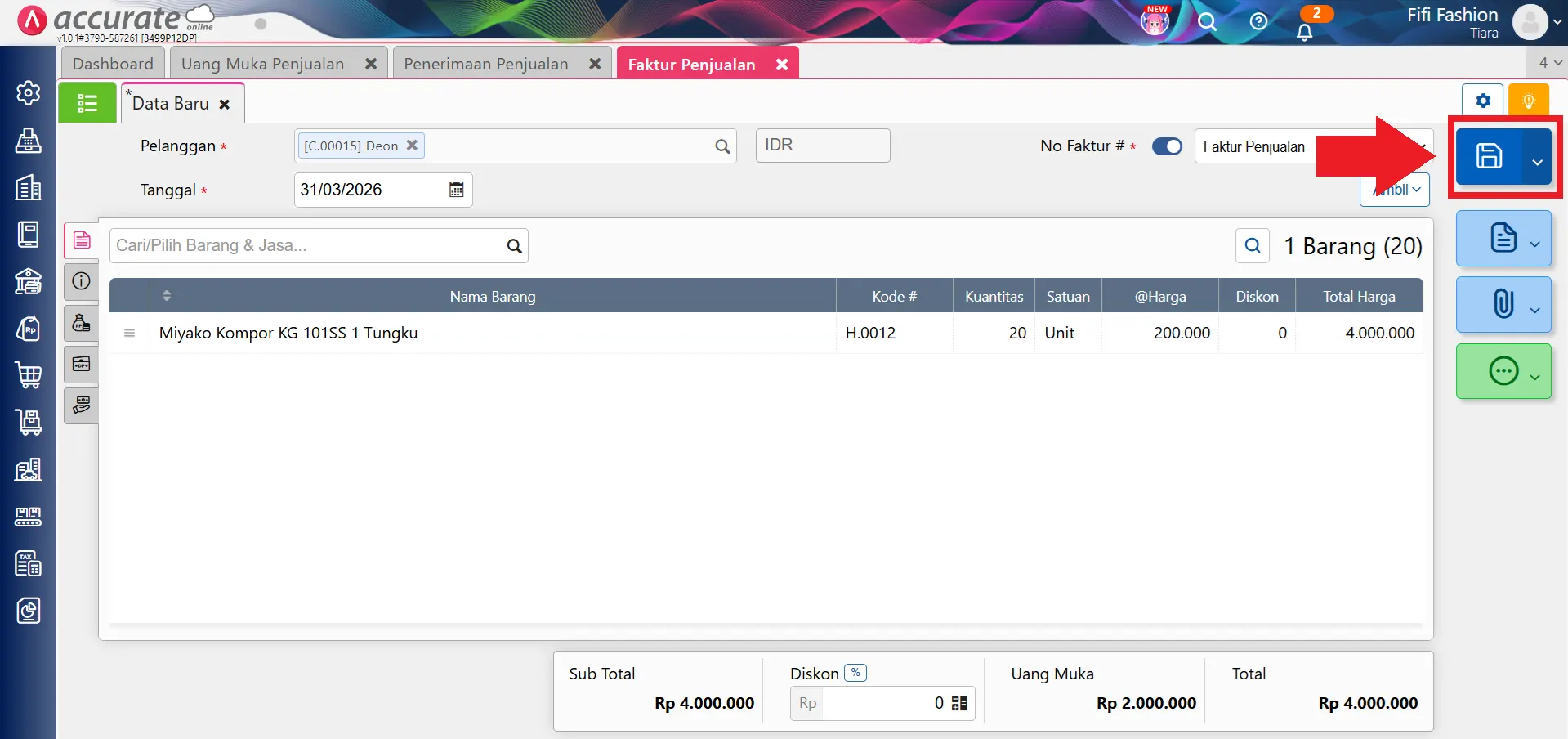Image resolution: width=1568 pixels, height=739 pixels.
Task: Open the green list view button
Action: [x=87, y=103]
